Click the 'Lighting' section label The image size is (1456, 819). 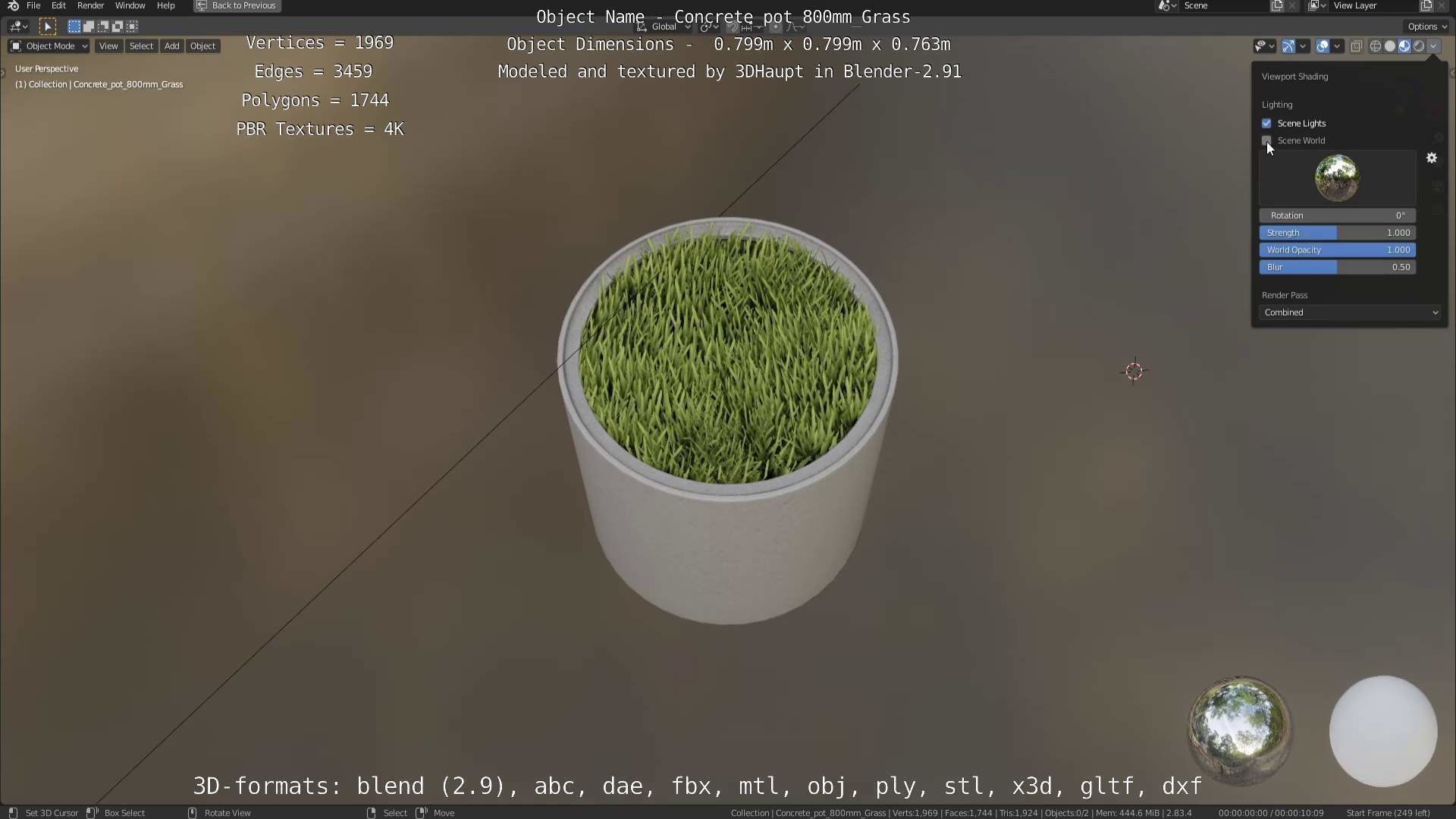coord(1277,105)
